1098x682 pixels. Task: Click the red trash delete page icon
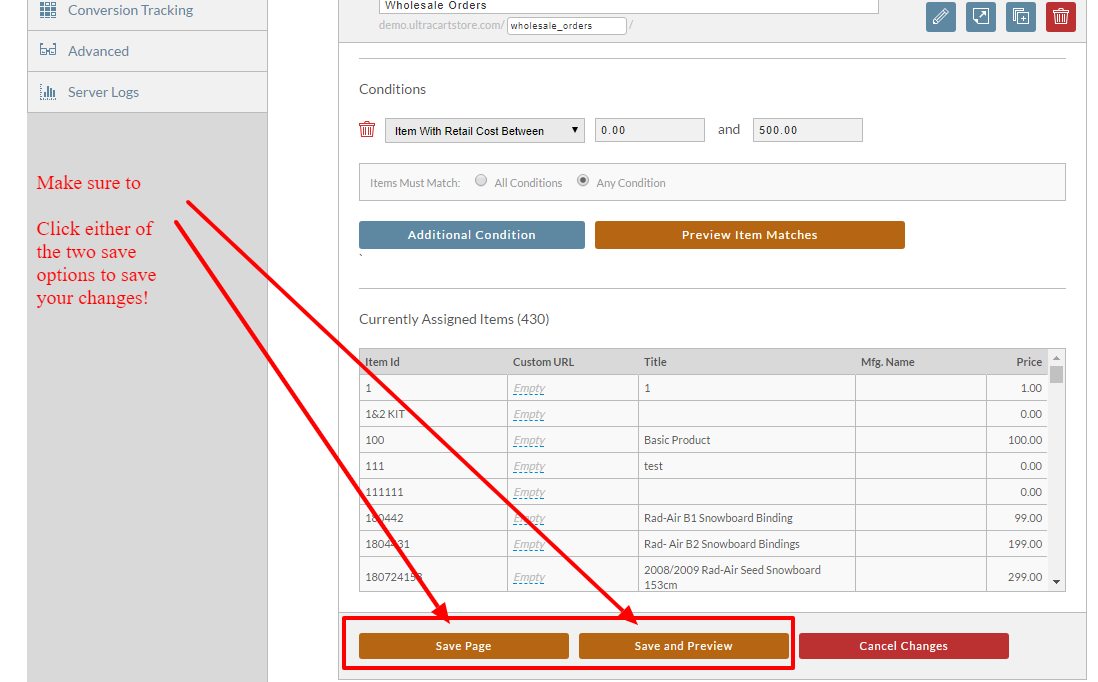pyautogui.click(x=1061, y=17)
